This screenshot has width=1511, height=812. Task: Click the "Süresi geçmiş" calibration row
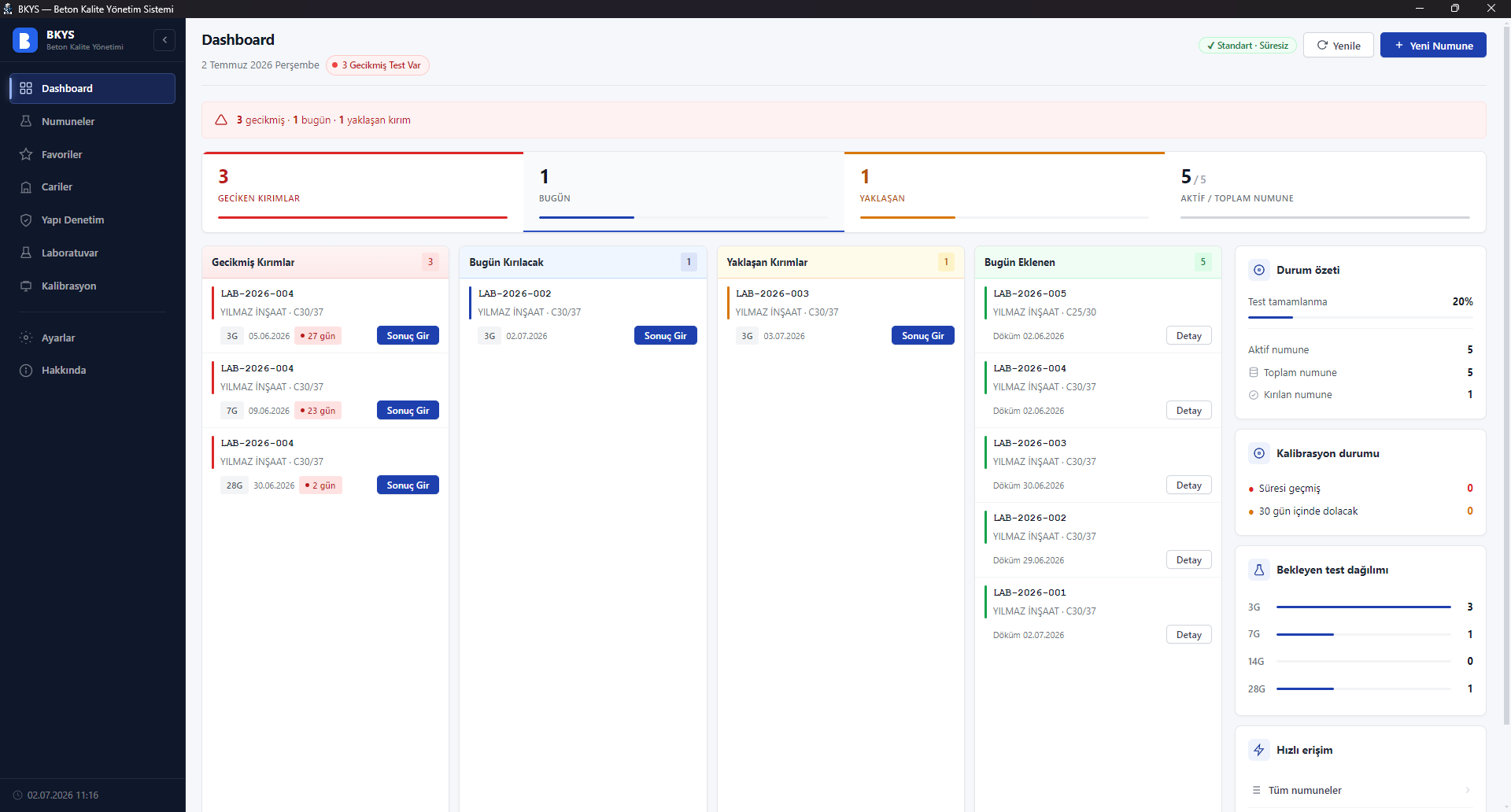(1360, 489)
